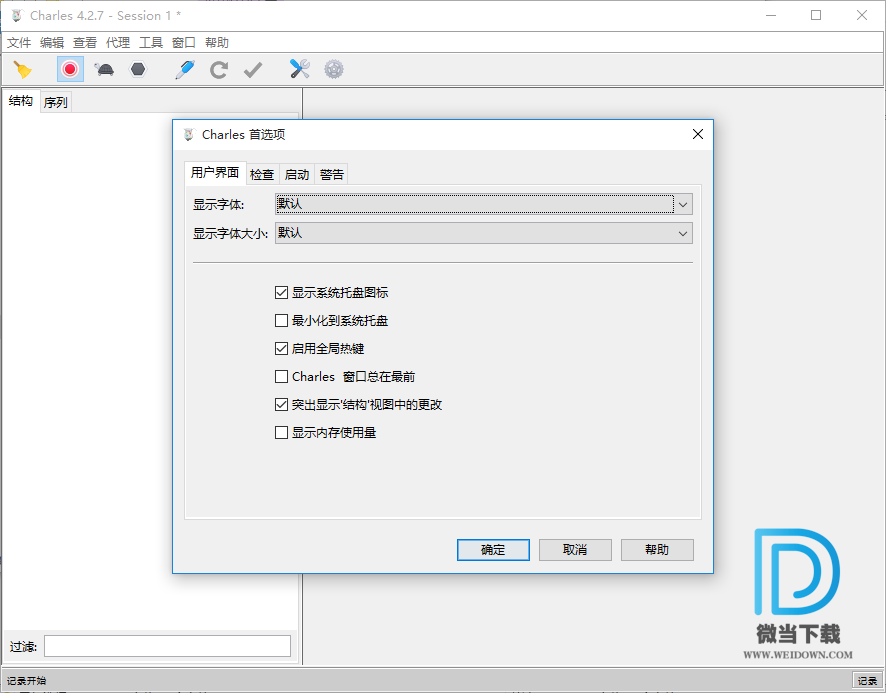The height and width of the screenshot is (693, 886).
Task: Open the 显示字体 dropdown
Action: tap(484, 204)
